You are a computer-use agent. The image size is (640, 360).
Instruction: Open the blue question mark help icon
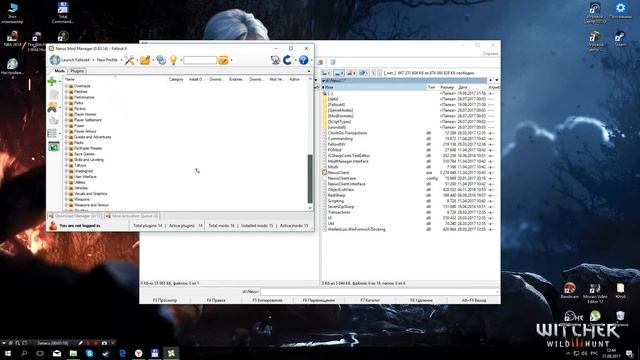tap(303, 60)
